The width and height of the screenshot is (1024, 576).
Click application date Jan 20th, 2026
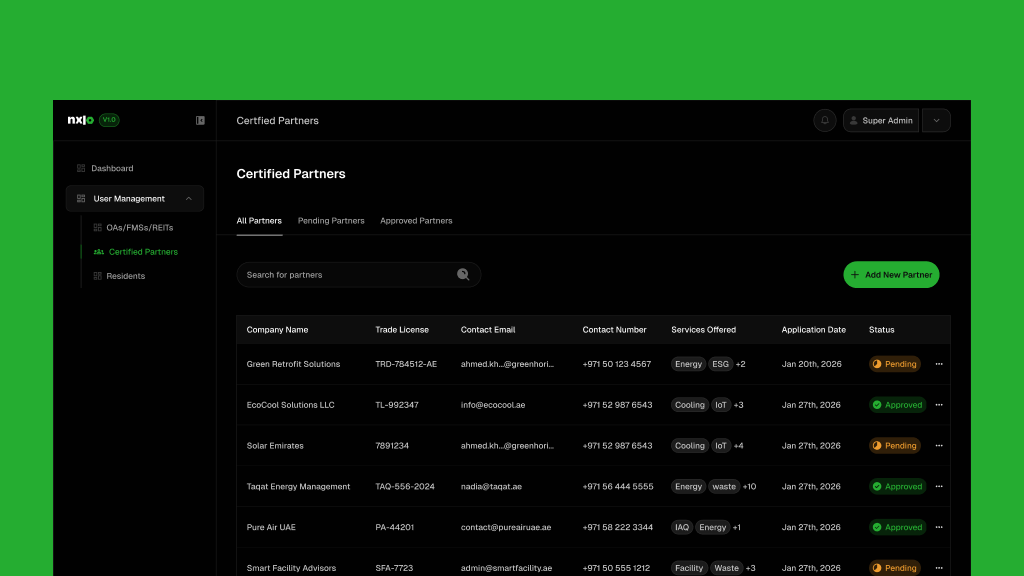click(812, 364)
